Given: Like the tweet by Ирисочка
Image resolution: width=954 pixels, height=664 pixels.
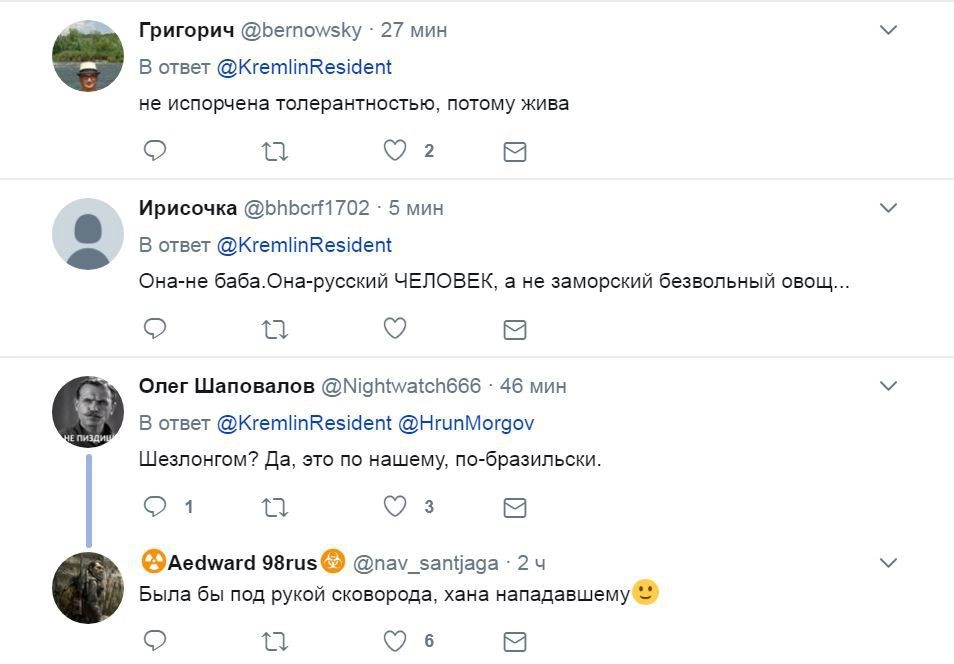Looking at the screenshot, I should (395, 328).
